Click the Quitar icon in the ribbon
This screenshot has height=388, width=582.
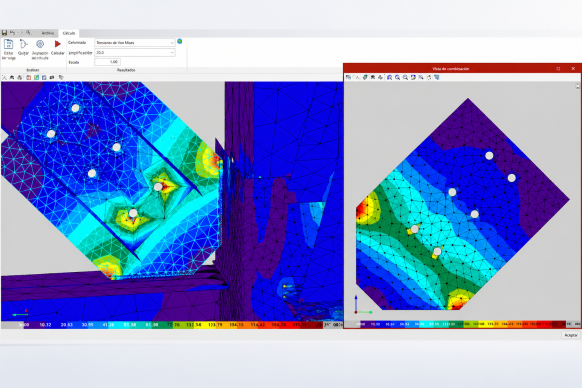pyautogui.click(x=23, y=44)
